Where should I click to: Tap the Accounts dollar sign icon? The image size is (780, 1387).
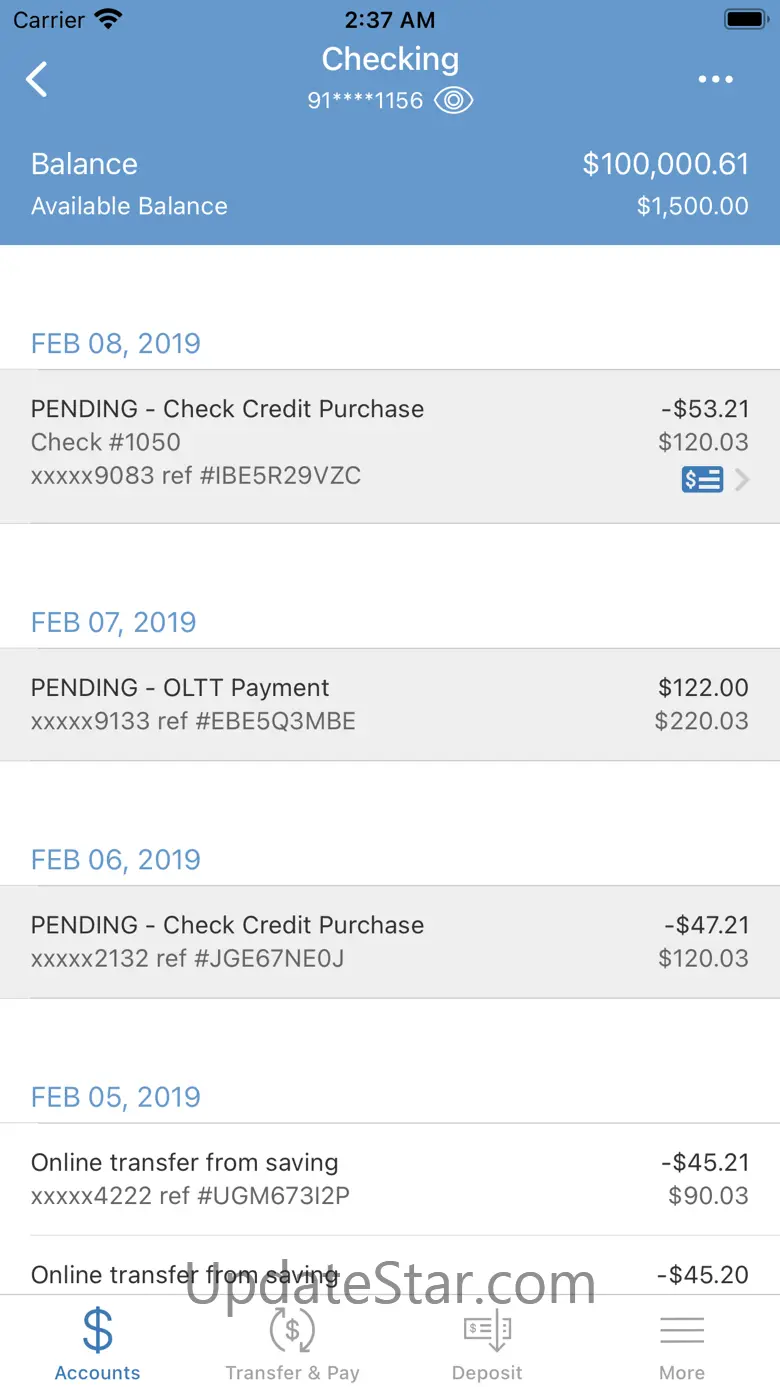click(x=97, y=1330)
